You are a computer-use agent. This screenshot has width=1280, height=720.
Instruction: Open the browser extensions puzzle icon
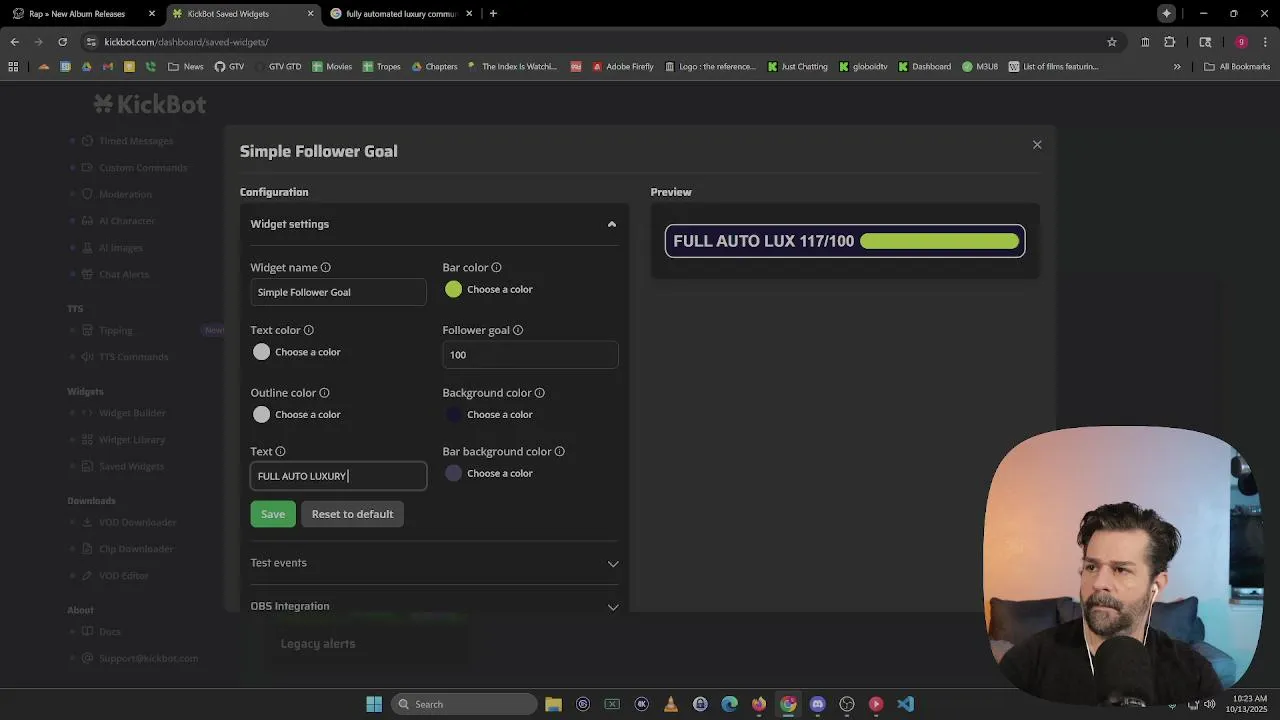1169,42
